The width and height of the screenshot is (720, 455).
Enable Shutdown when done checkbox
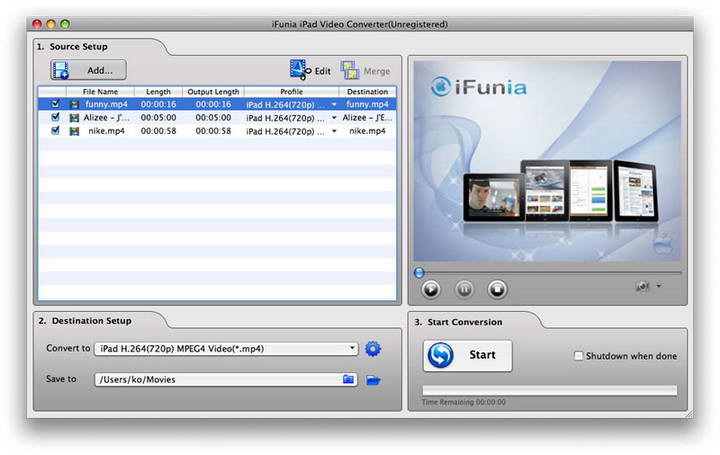[x=579, y=356]
